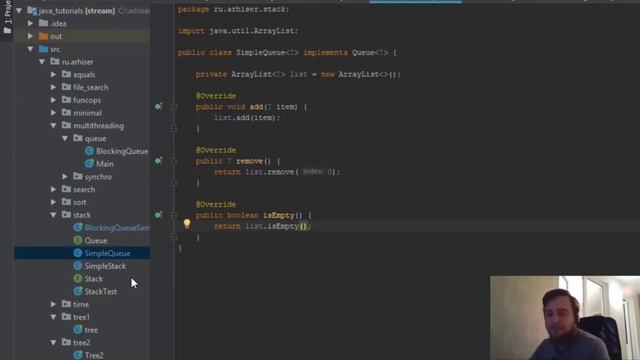Click the file_search package folder icon
This screenshot has width=640, height=360.
66,87
